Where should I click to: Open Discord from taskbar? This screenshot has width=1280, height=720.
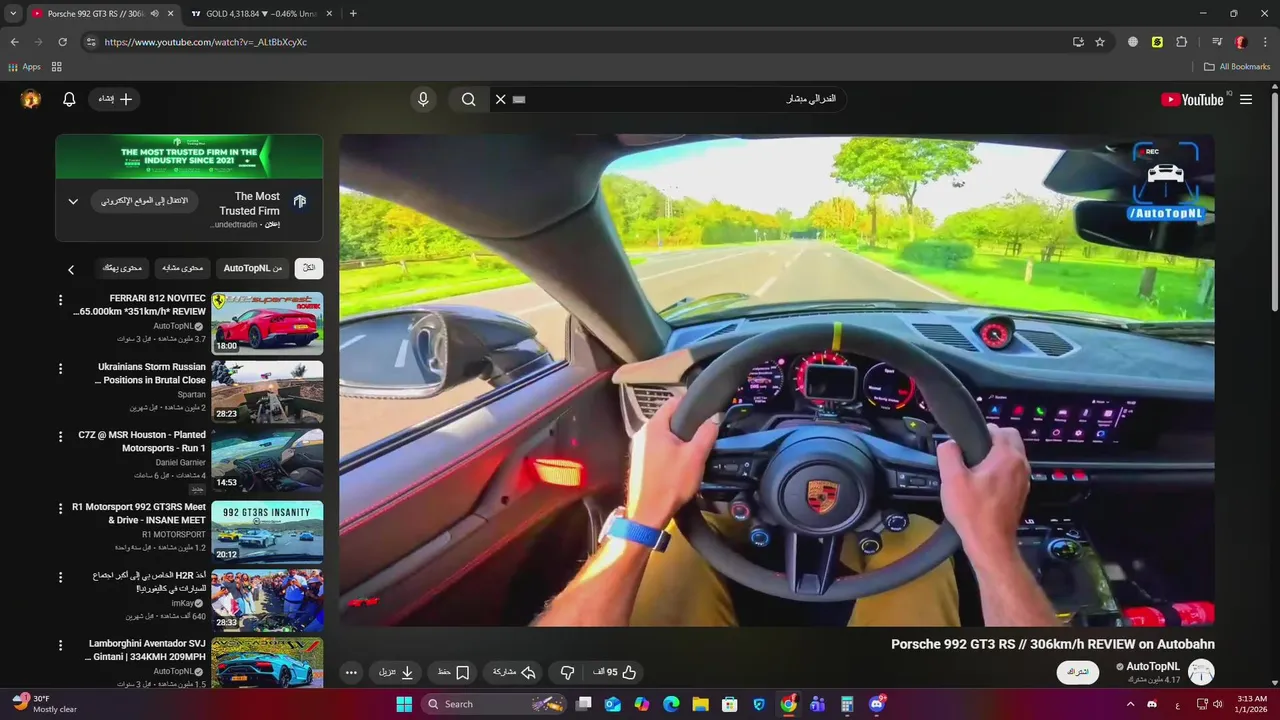pyautogui.click(x=877, y=704)
